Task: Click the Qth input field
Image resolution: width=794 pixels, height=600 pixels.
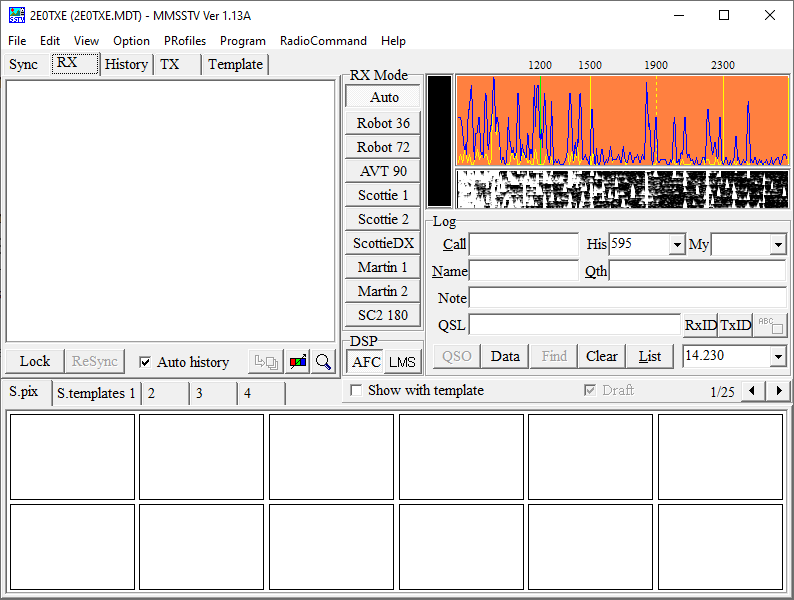Action: tap(697, 271)
